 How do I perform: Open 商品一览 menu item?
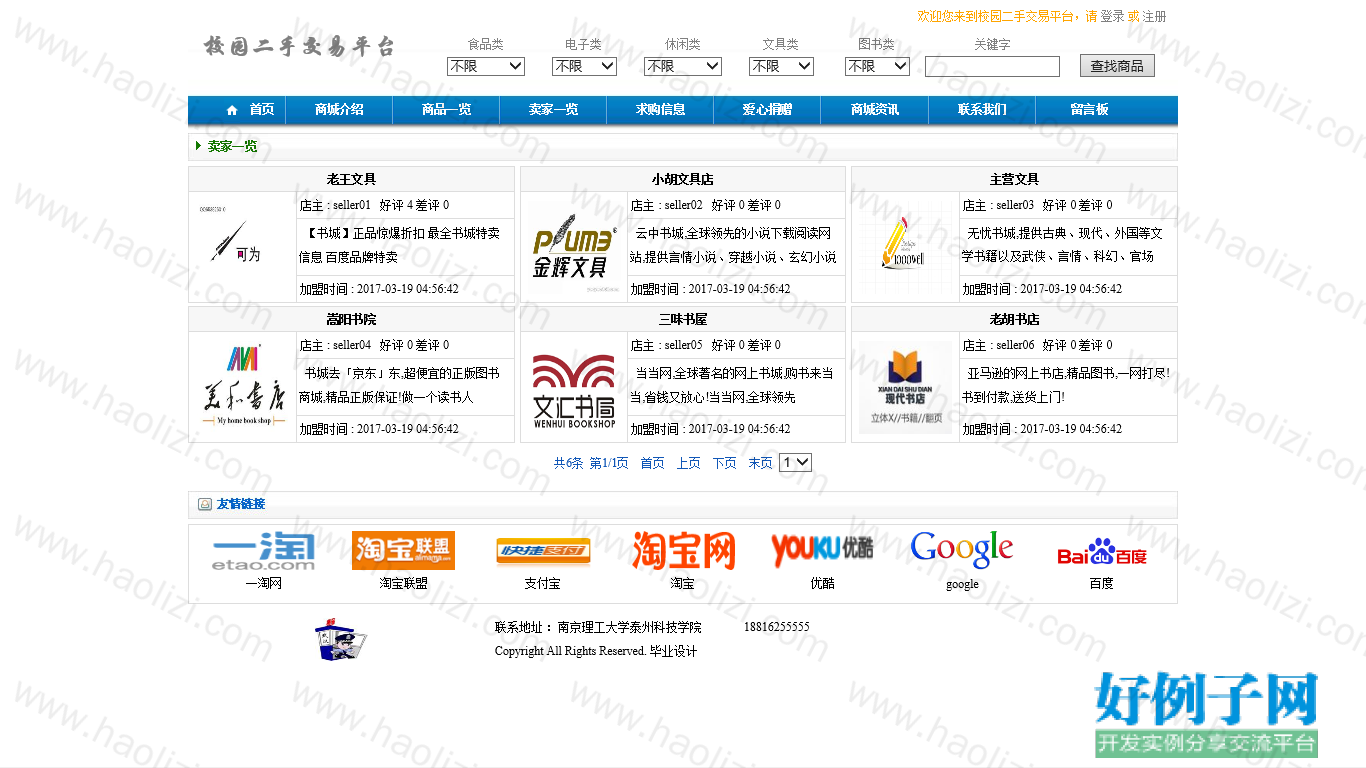(x=446, y=110)
